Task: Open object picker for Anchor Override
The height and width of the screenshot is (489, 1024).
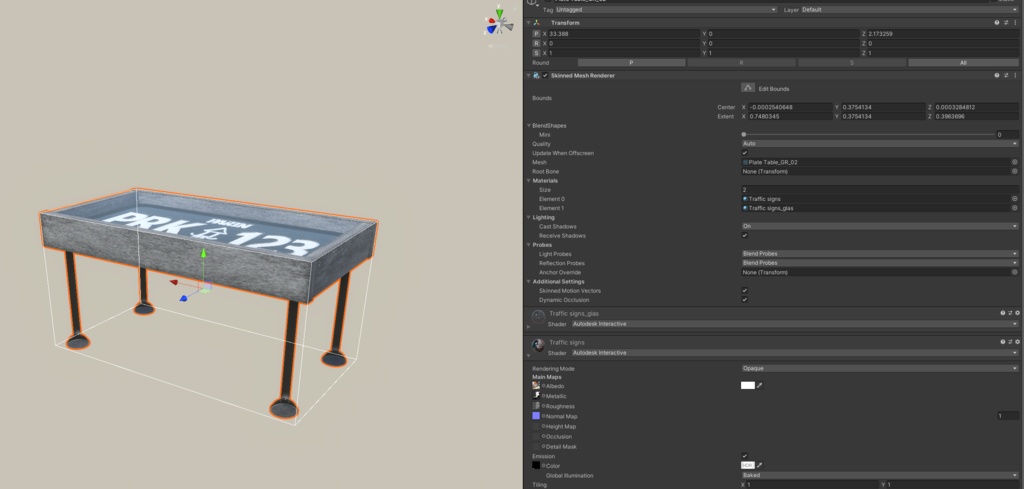Action: point(1015,272)
